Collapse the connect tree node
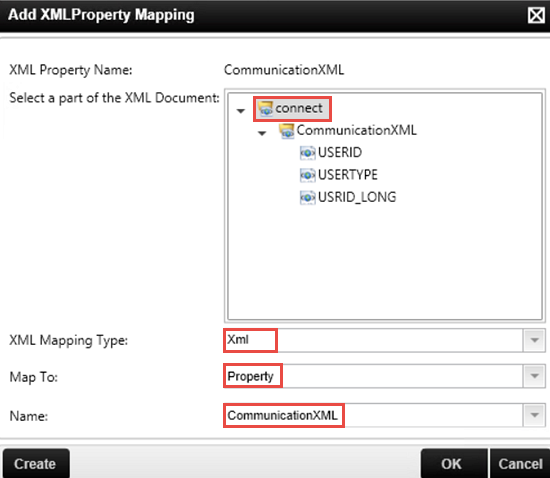 (x=241, y=111)
